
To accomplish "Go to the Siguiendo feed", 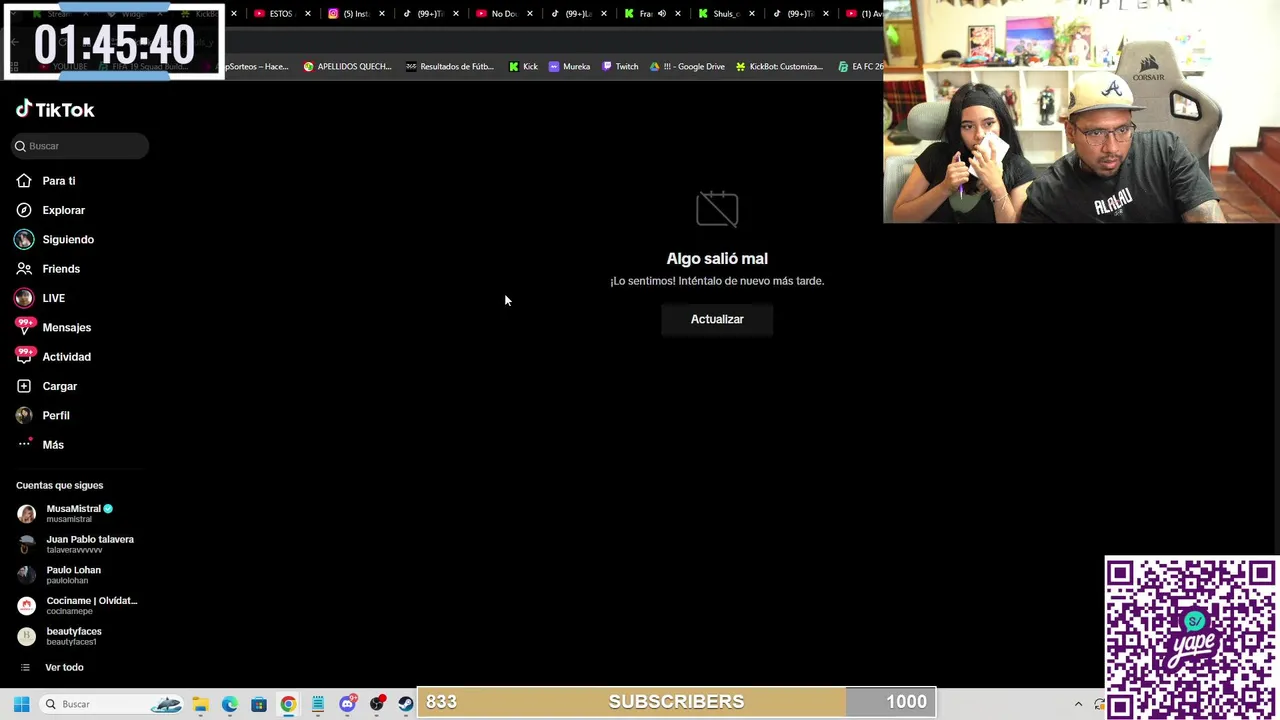I will pos(68,240).
